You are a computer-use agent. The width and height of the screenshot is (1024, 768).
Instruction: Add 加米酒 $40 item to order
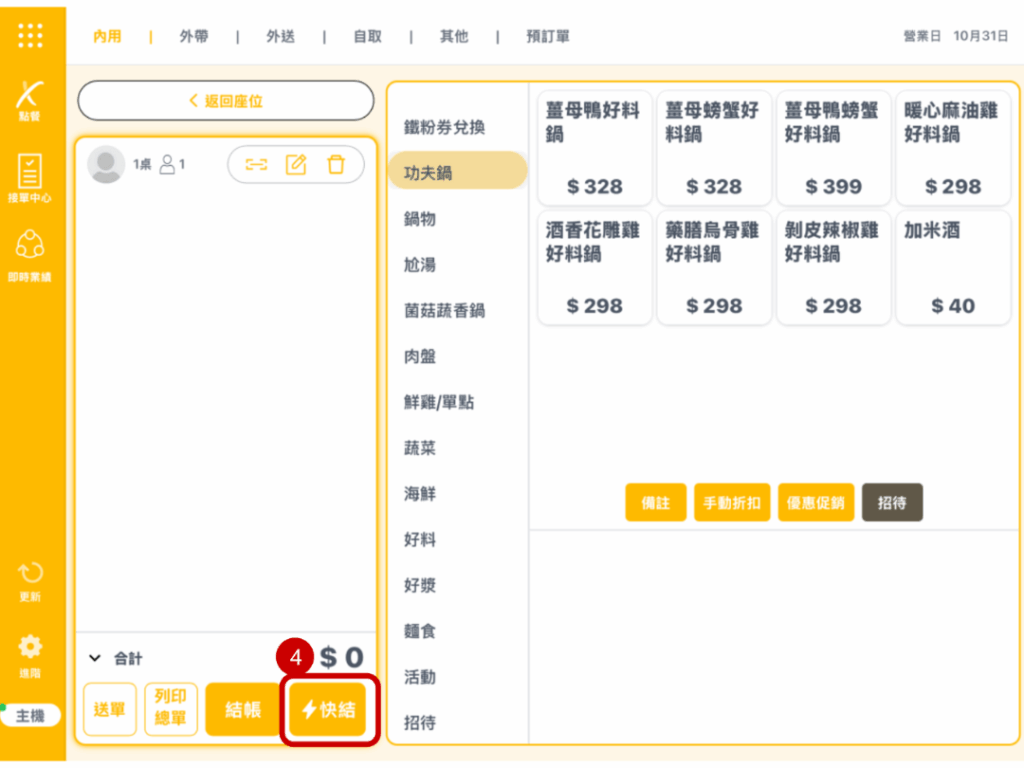point(952,267)
